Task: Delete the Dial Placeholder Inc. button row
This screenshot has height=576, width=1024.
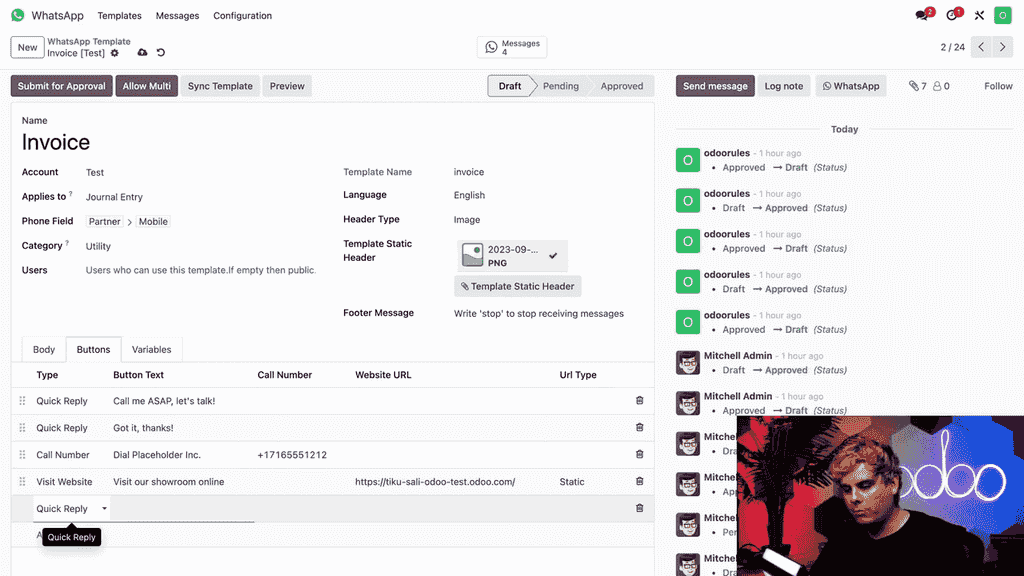Action: (640, 454)
